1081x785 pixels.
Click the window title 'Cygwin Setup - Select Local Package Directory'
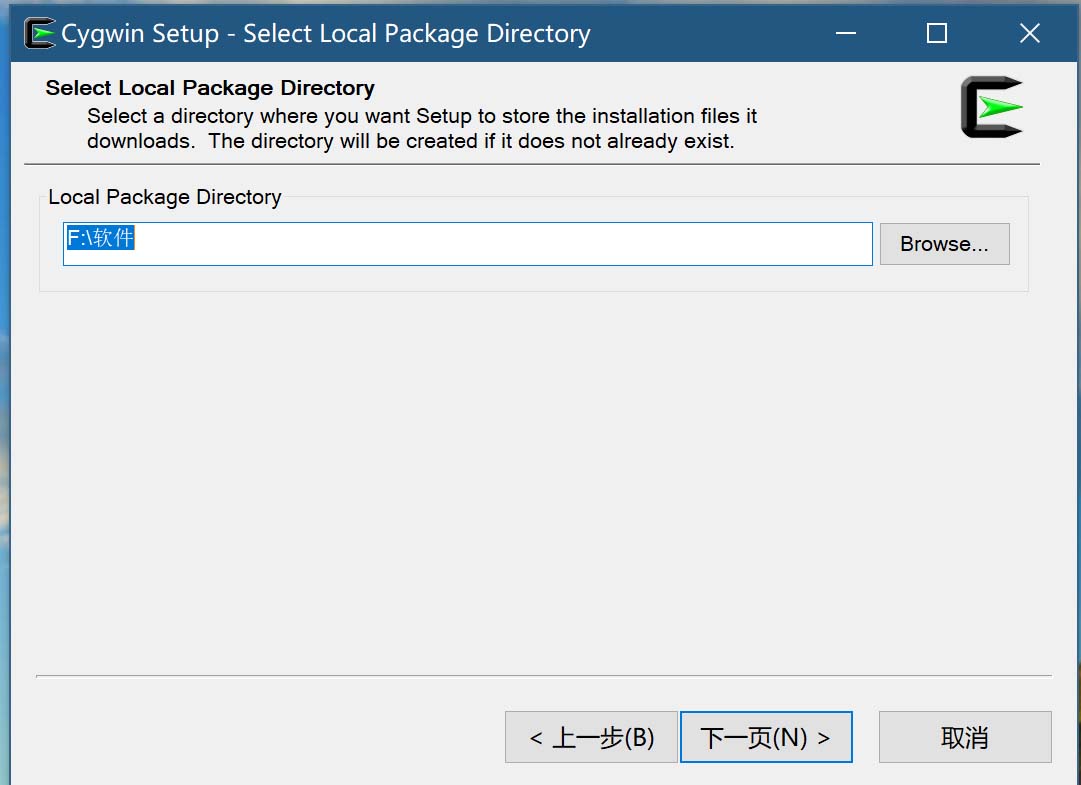[x=325, y=33]
